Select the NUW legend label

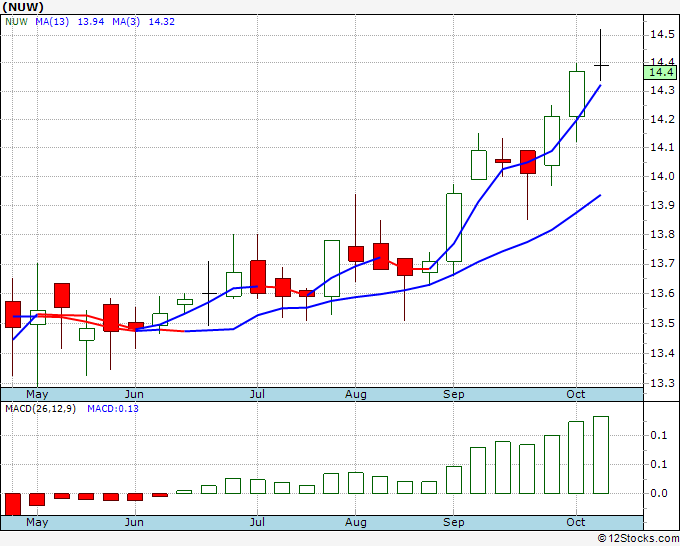point(16,22)
